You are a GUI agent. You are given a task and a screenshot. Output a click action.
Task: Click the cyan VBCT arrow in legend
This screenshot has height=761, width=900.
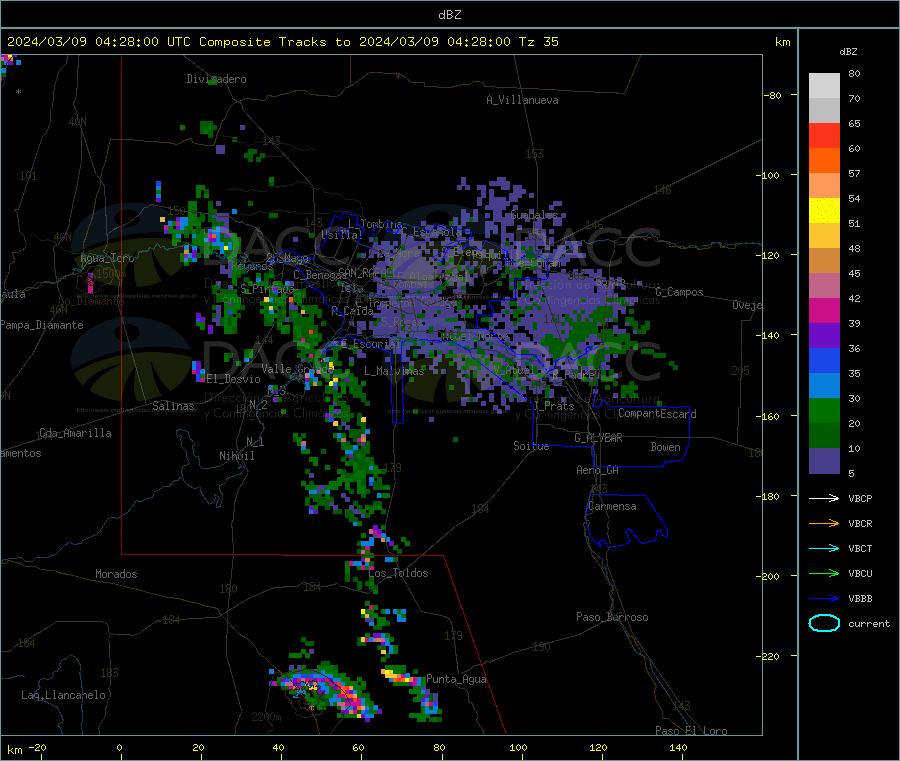tap(824, 548)
